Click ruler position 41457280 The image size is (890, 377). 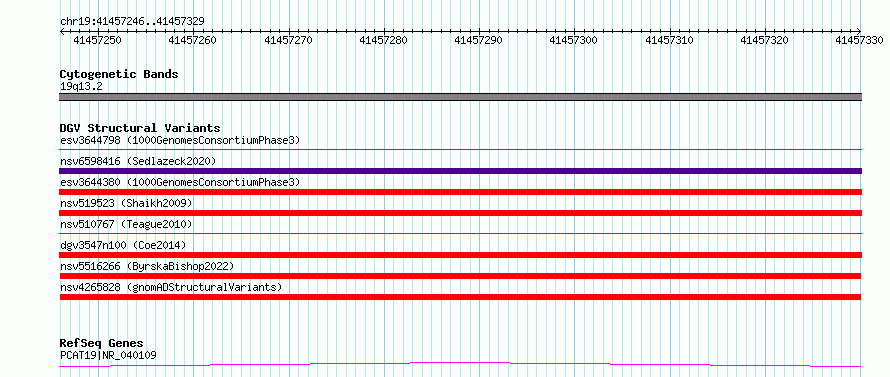click(384, 40)
